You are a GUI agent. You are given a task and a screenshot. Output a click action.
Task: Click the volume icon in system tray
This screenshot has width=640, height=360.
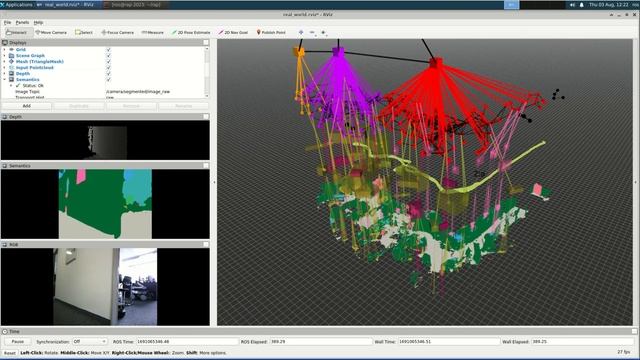pyautogui.click(x=572, y=5)
